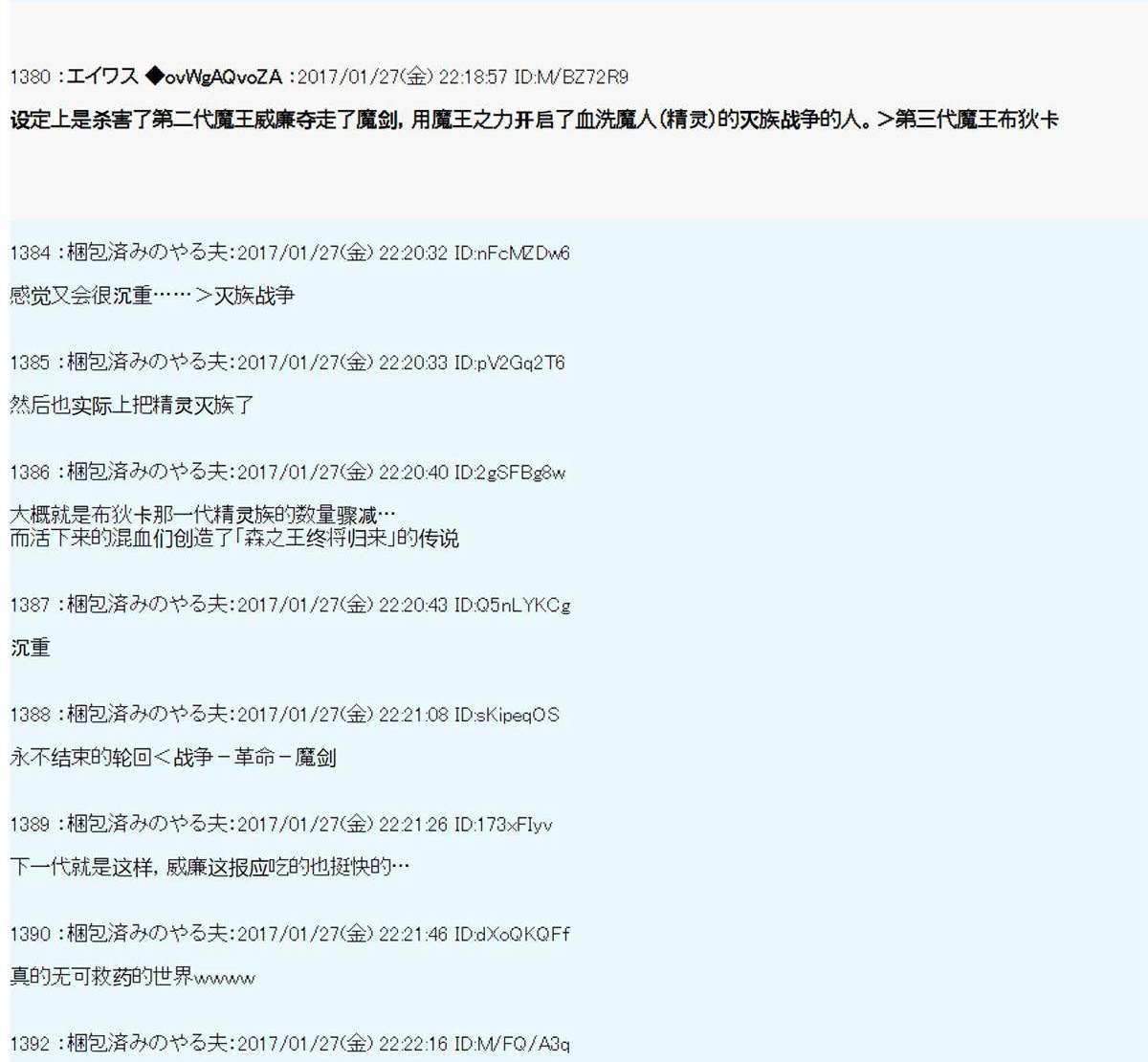This screenshot has width=1148, height=1062.
Task: Click post header ending ID:2gSFBg8w
Action: pyautogui.click(x=288, y=472)
